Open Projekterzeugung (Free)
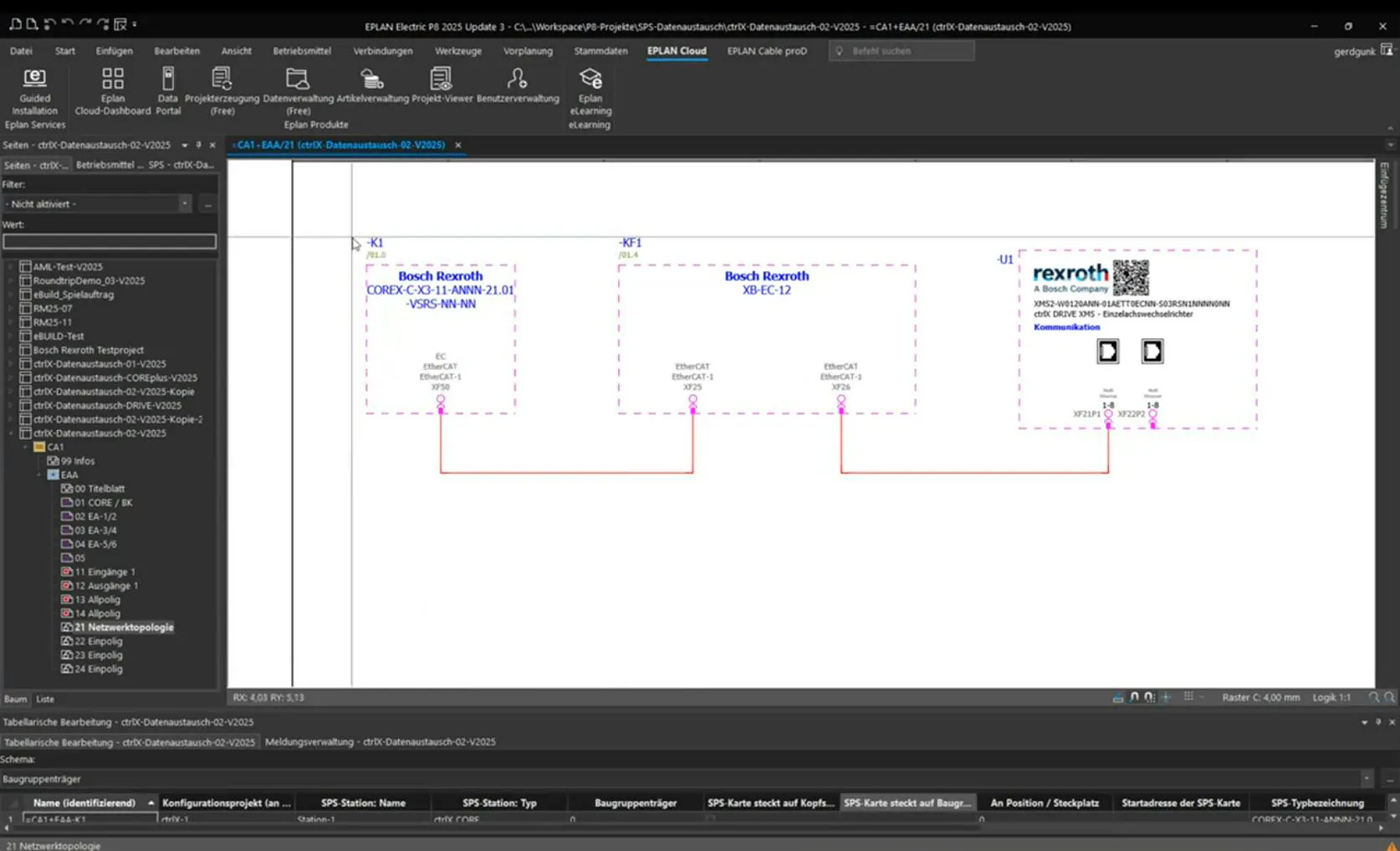Image resolution: width=1400 pixels, height=851 pixels. (x=222, y=92)
